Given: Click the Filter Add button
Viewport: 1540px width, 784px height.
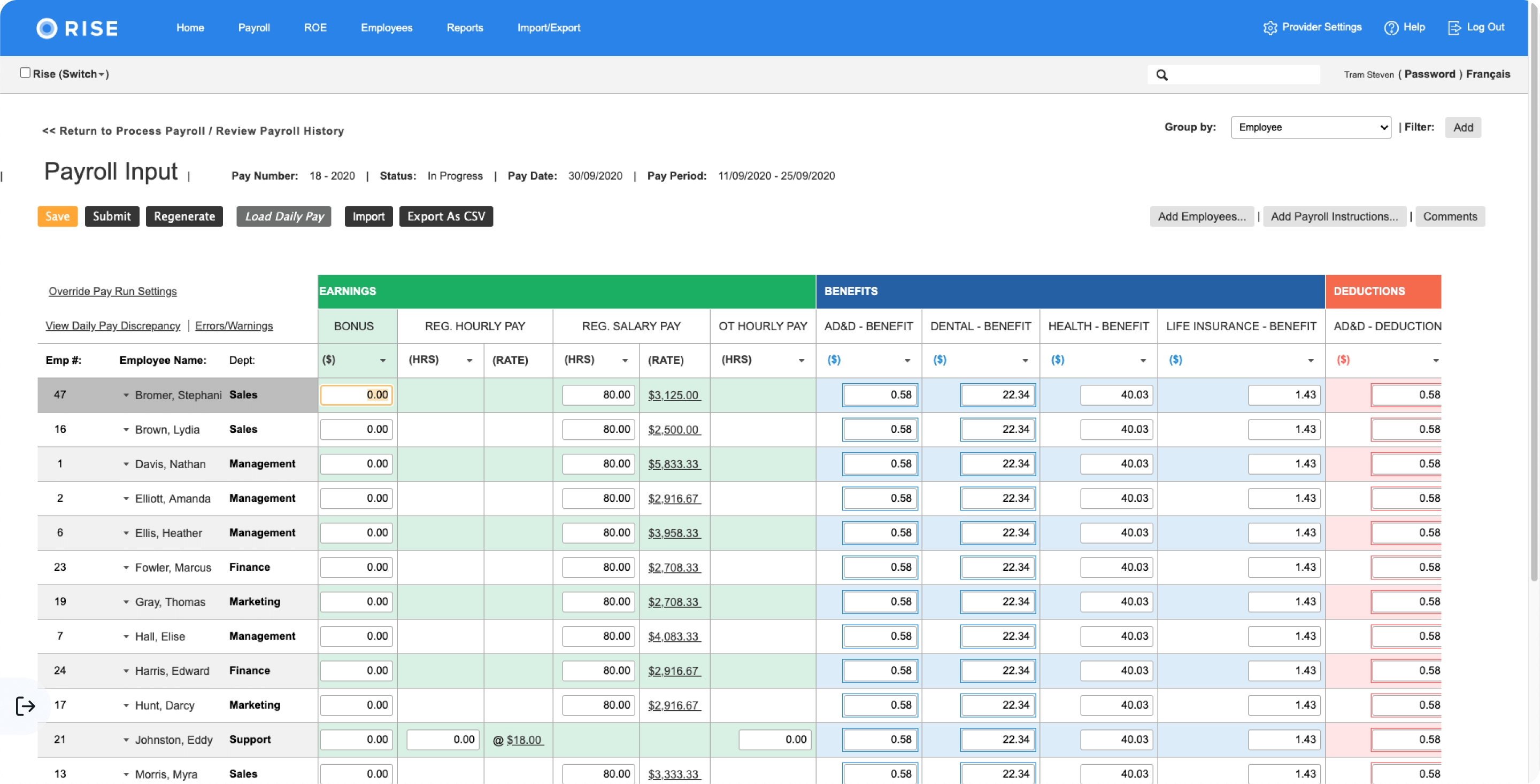Looking at the screenshot, I should (x=1463, y=127).
